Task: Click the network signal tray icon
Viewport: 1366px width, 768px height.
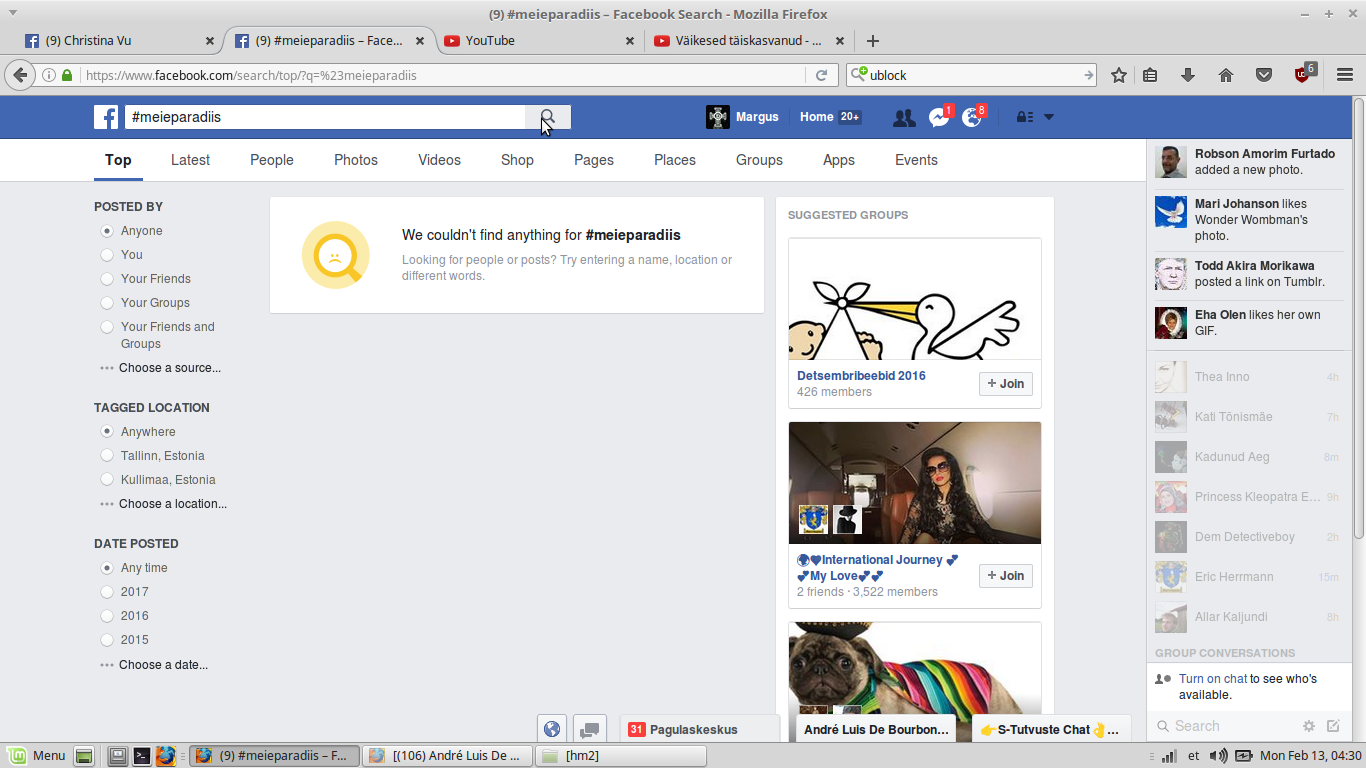Action: [1168, 755]
